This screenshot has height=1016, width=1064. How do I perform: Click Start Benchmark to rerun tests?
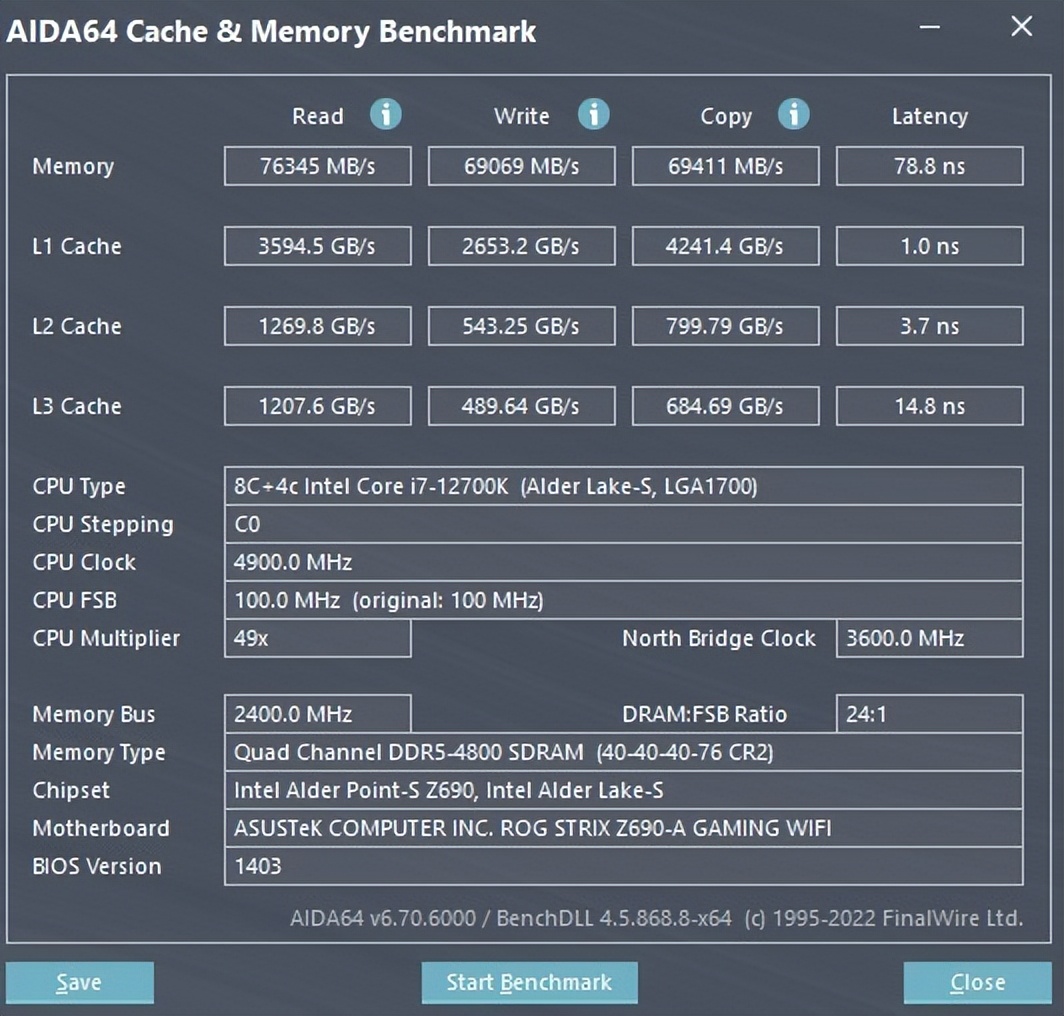click(529, 982)
